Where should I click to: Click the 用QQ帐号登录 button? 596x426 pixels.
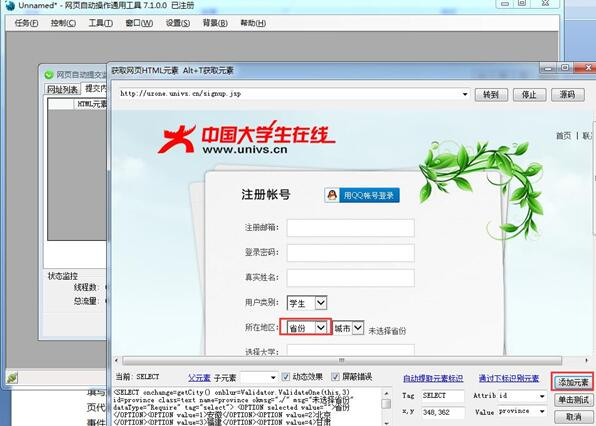362,195
